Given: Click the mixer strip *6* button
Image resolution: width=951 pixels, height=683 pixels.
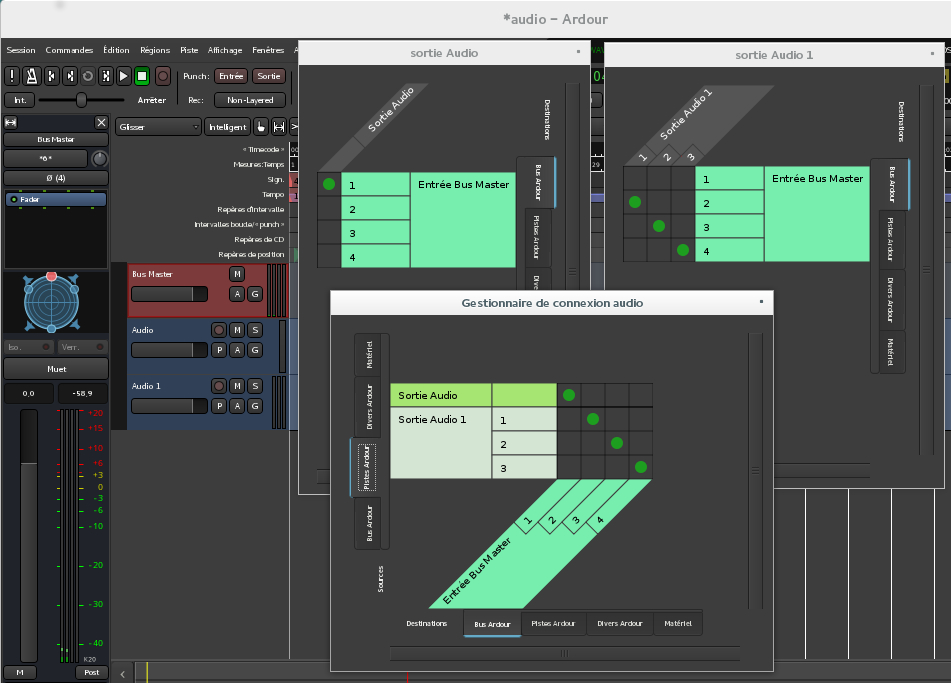Looking at the screenshot, I should tap(45, 158).
